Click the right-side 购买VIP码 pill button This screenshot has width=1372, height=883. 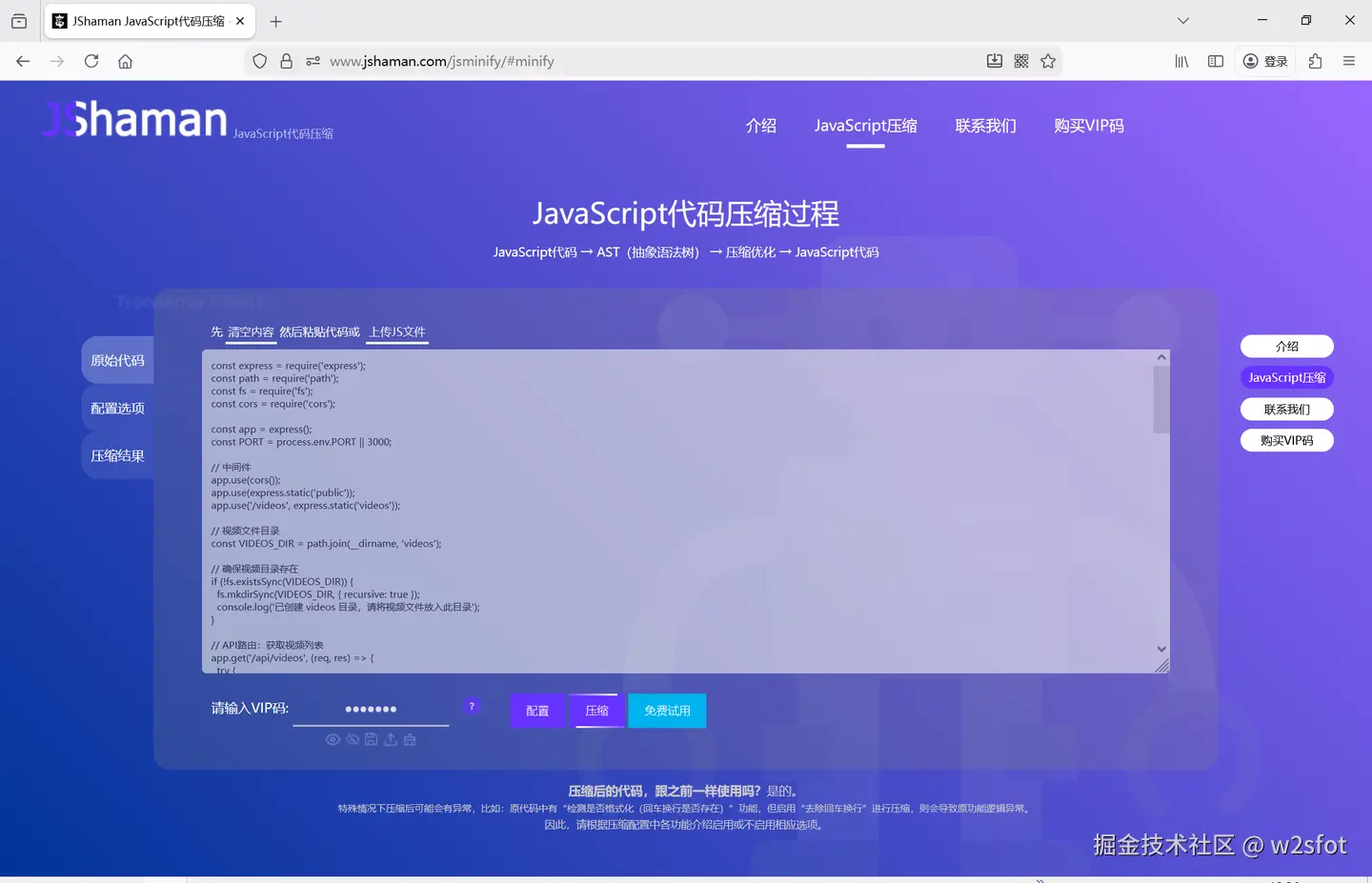[1287, 440]
